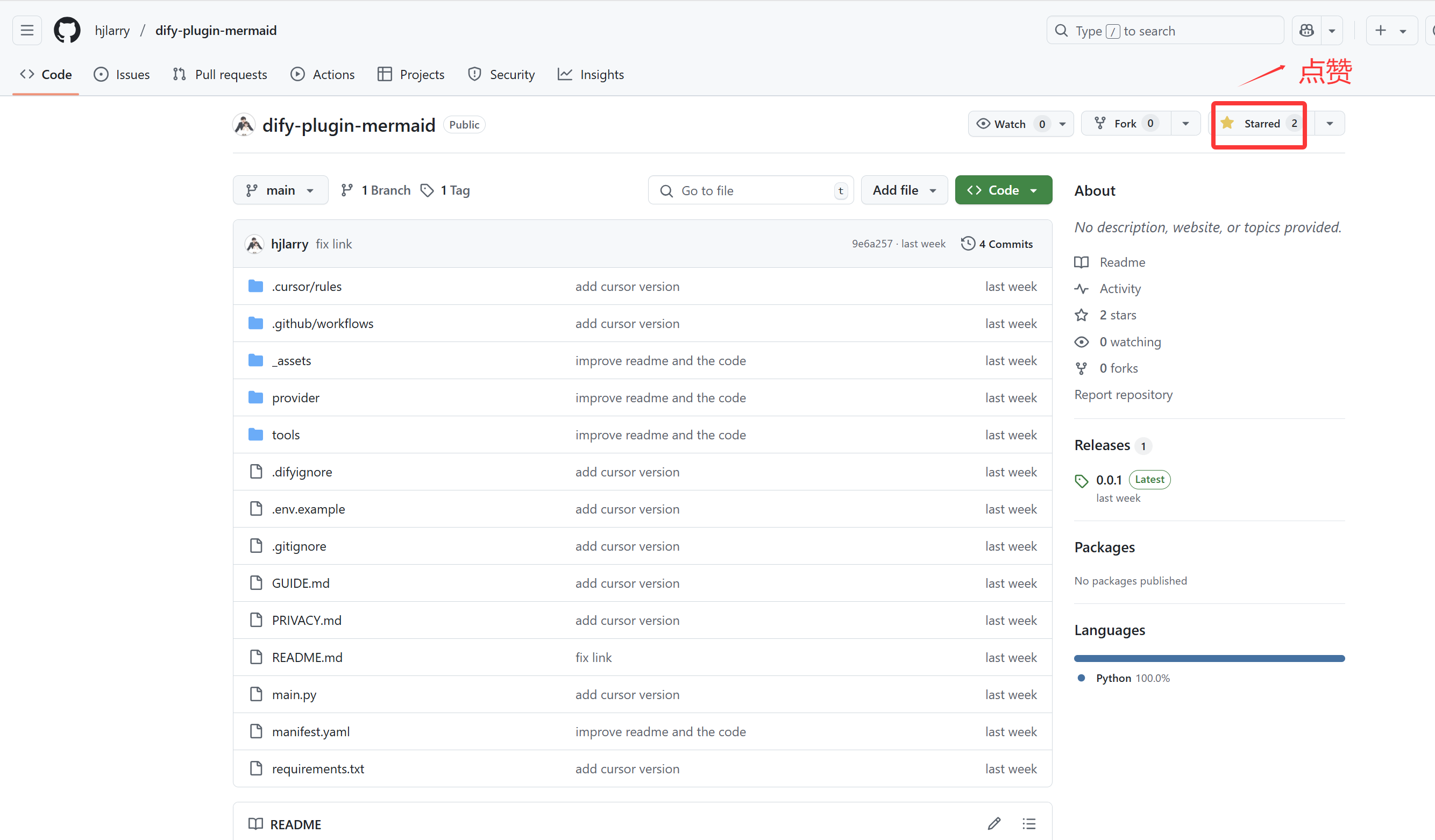The image size is (1435, 840).
Task: Open the Pull requests tab
Action: click(220, 75)
